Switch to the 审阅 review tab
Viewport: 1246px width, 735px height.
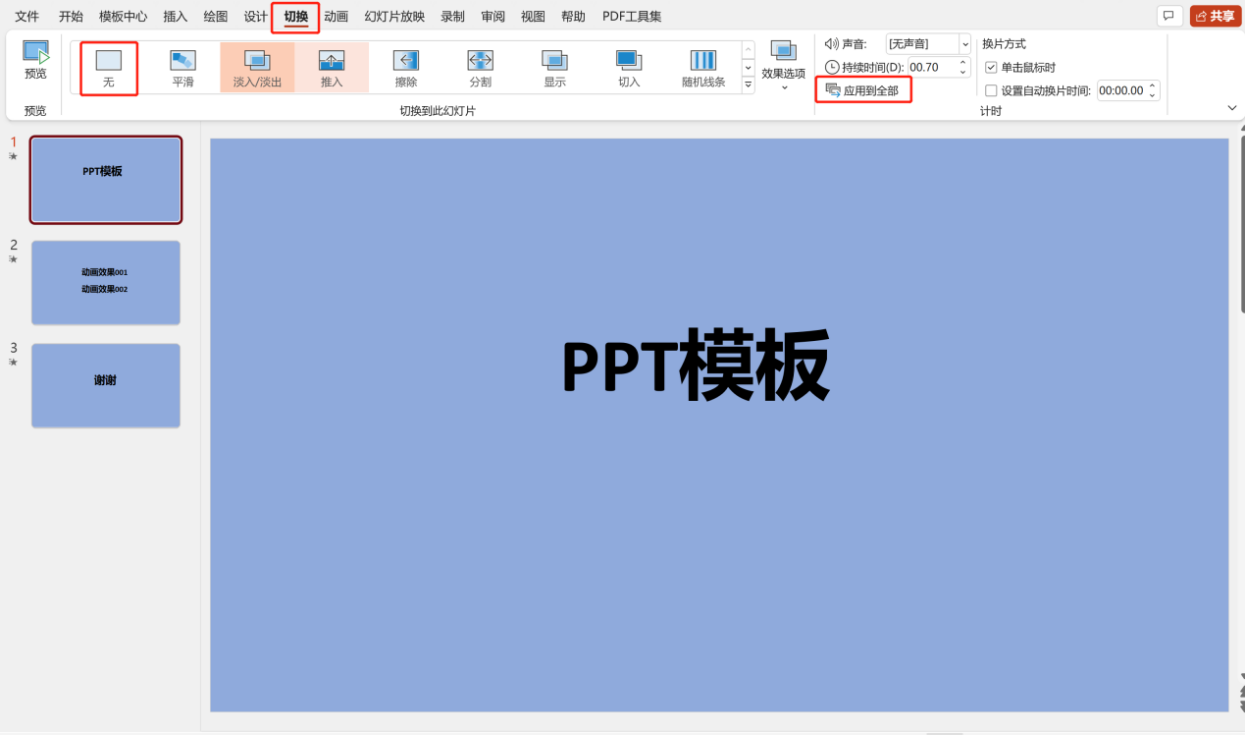(x=493, y=17)
